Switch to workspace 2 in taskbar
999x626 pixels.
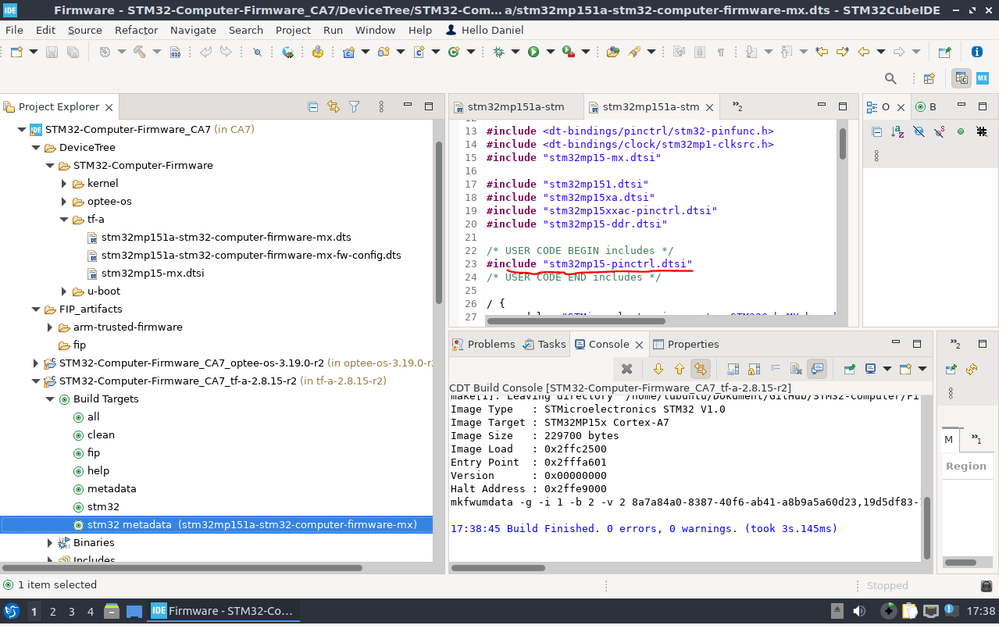pos(53,611)
